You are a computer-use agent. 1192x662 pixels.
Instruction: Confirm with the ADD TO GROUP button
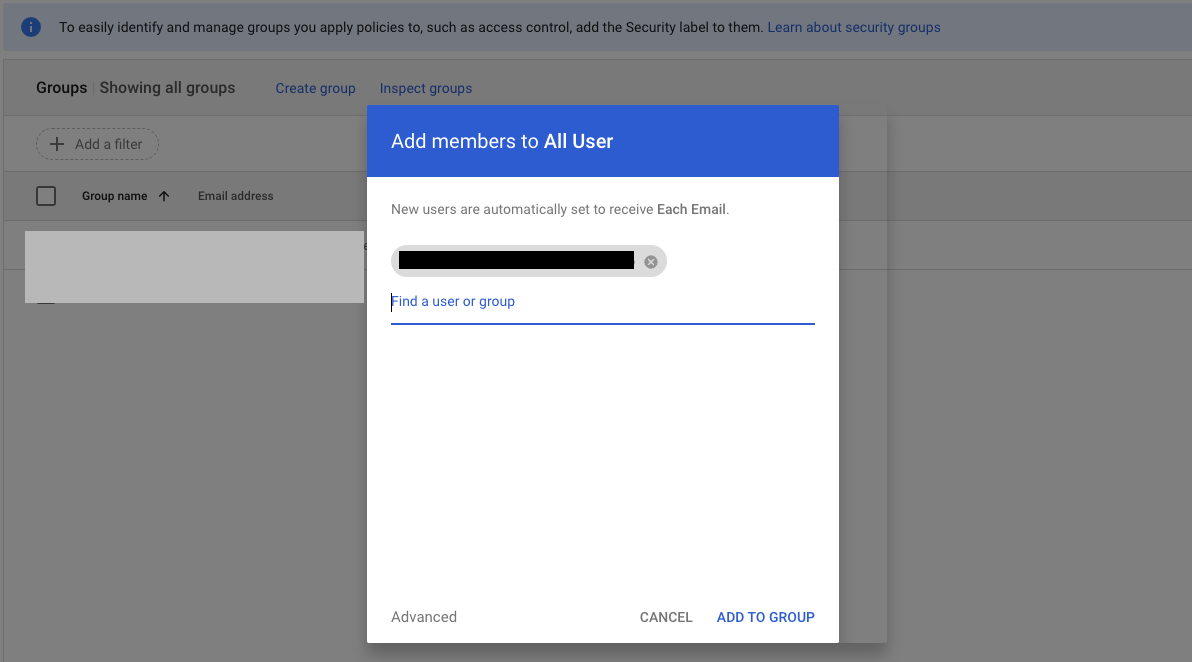coord(765,617)
